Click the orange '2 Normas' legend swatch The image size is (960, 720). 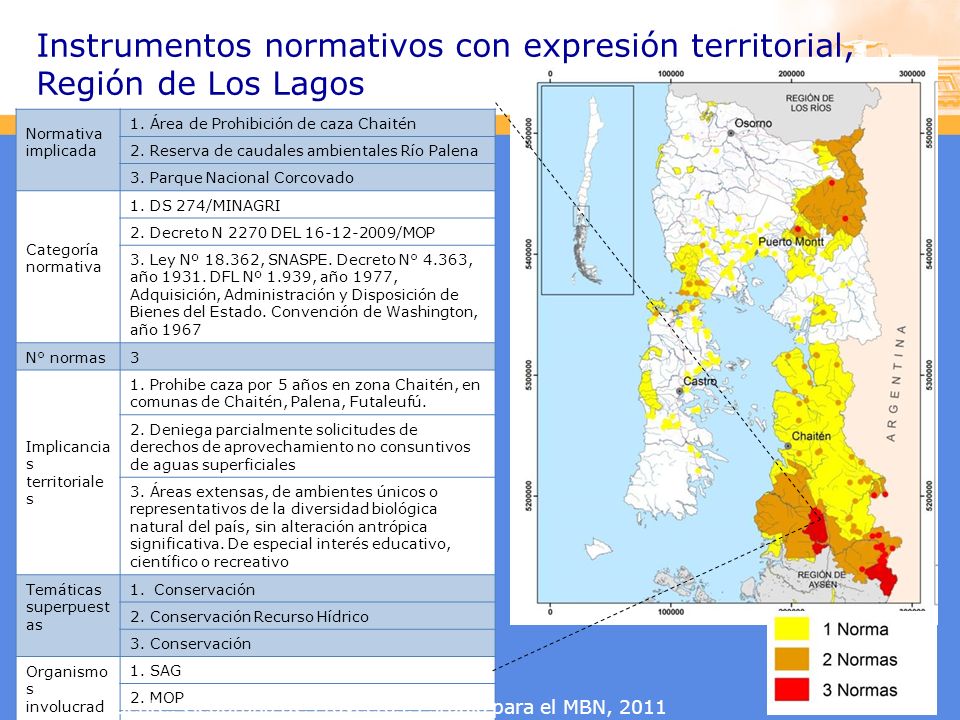point(792,659)
